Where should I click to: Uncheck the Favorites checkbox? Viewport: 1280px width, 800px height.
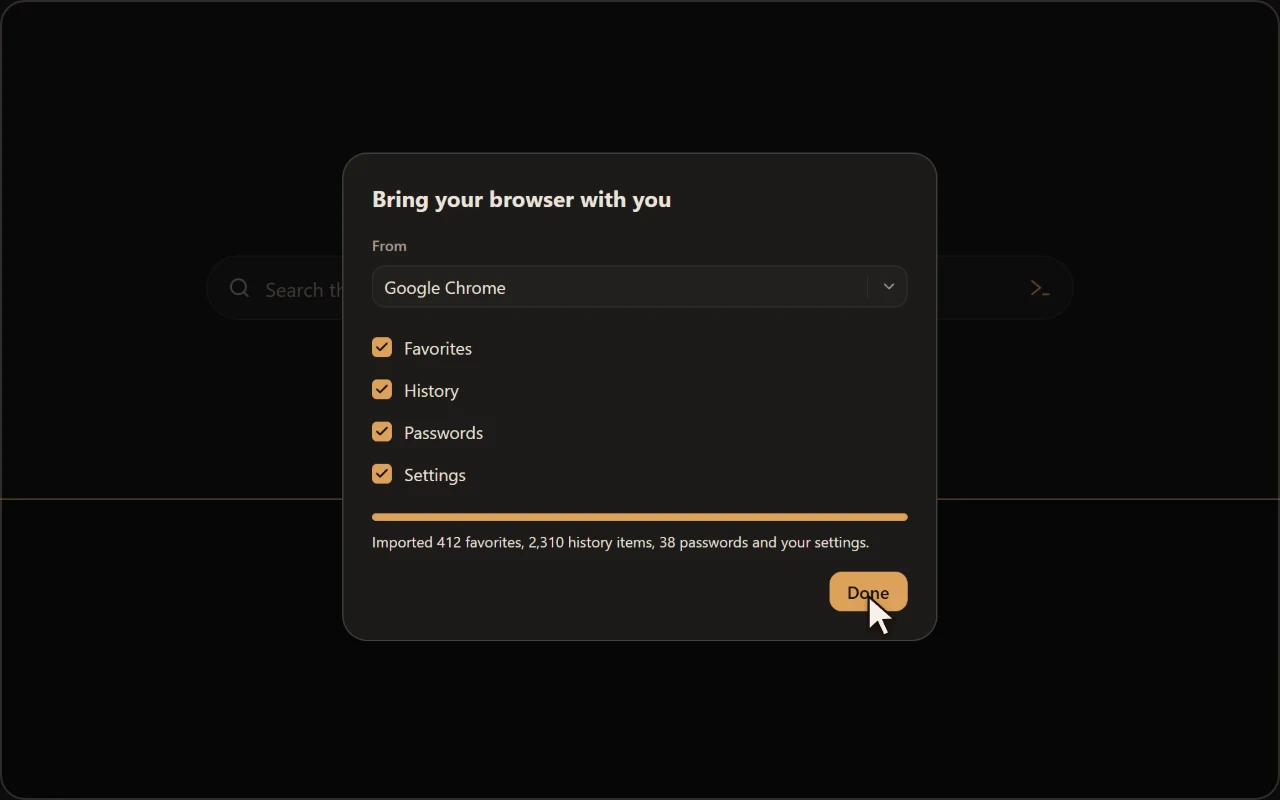pos(382,347)
